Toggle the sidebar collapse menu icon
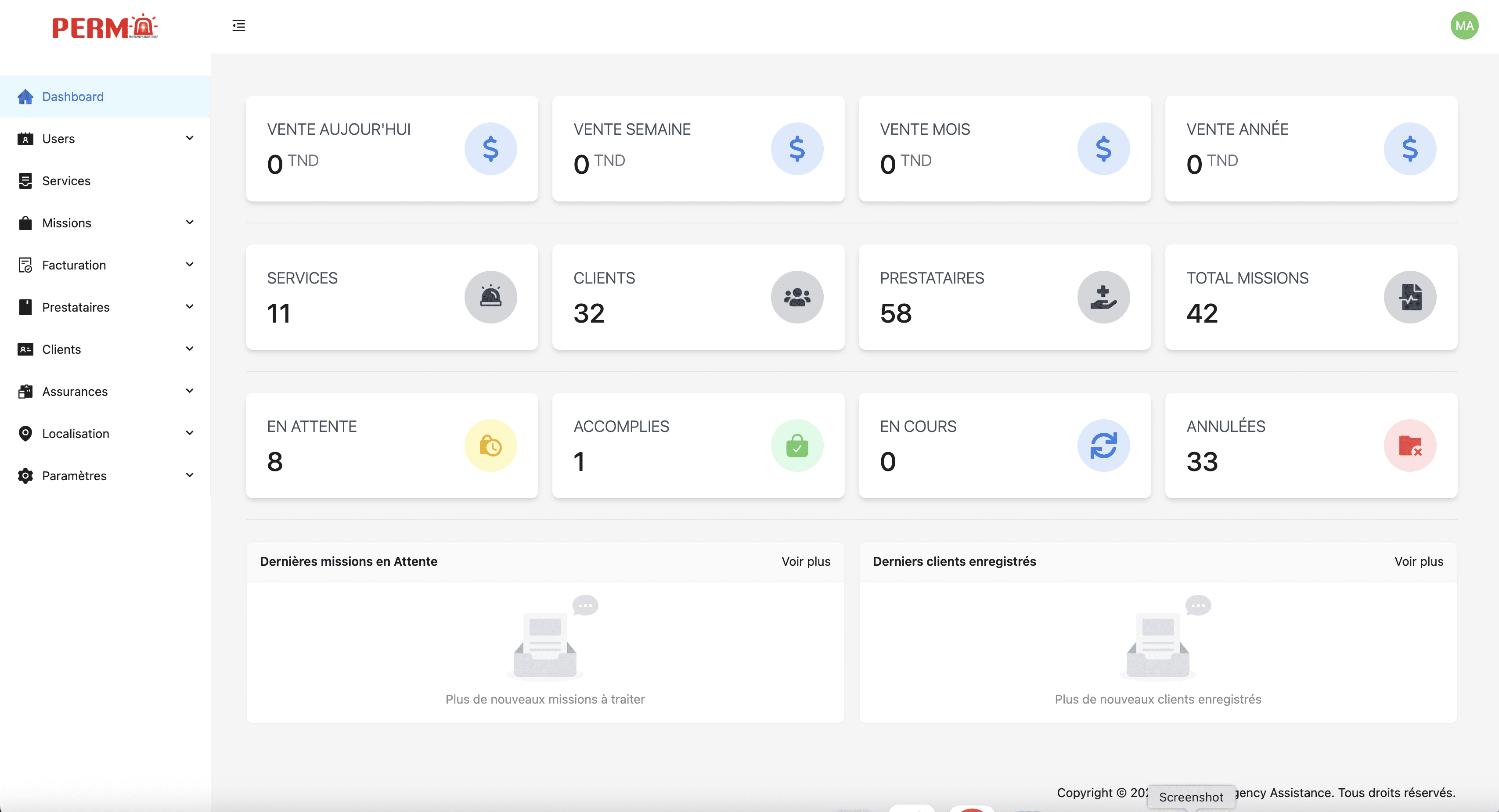Screen dimensions: 1499x812 tap(238, 25)
